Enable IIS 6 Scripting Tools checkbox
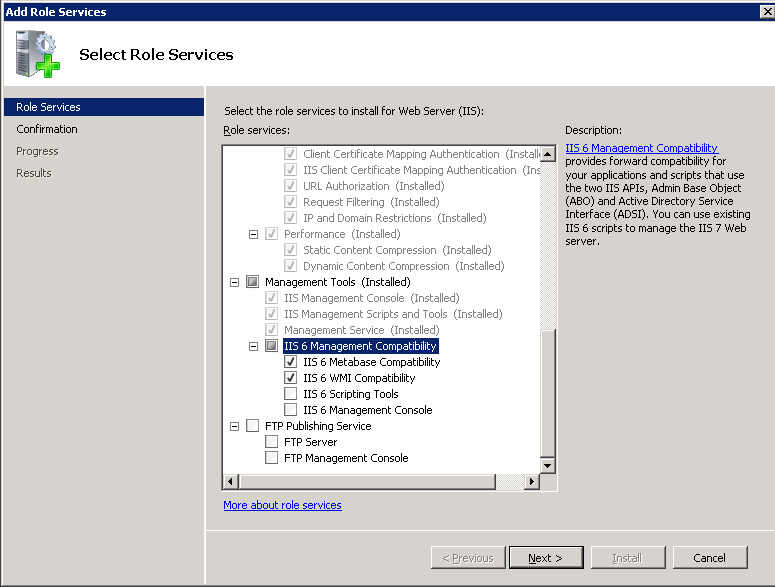Viewport: 775px width, 587px height. tap(291, 394)
